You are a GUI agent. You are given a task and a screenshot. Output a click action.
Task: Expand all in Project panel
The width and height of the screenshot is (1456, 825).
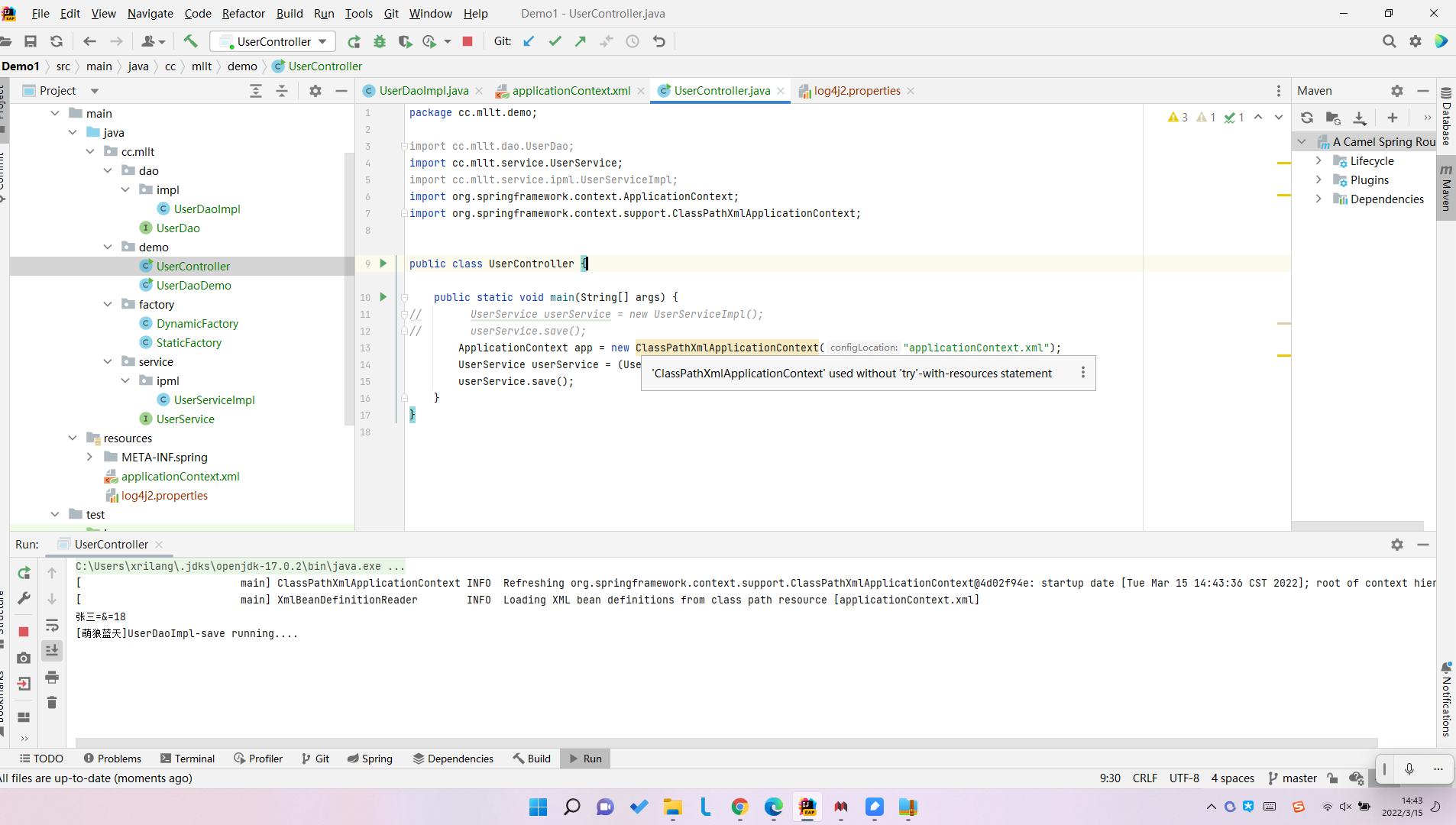click(256, 91)
